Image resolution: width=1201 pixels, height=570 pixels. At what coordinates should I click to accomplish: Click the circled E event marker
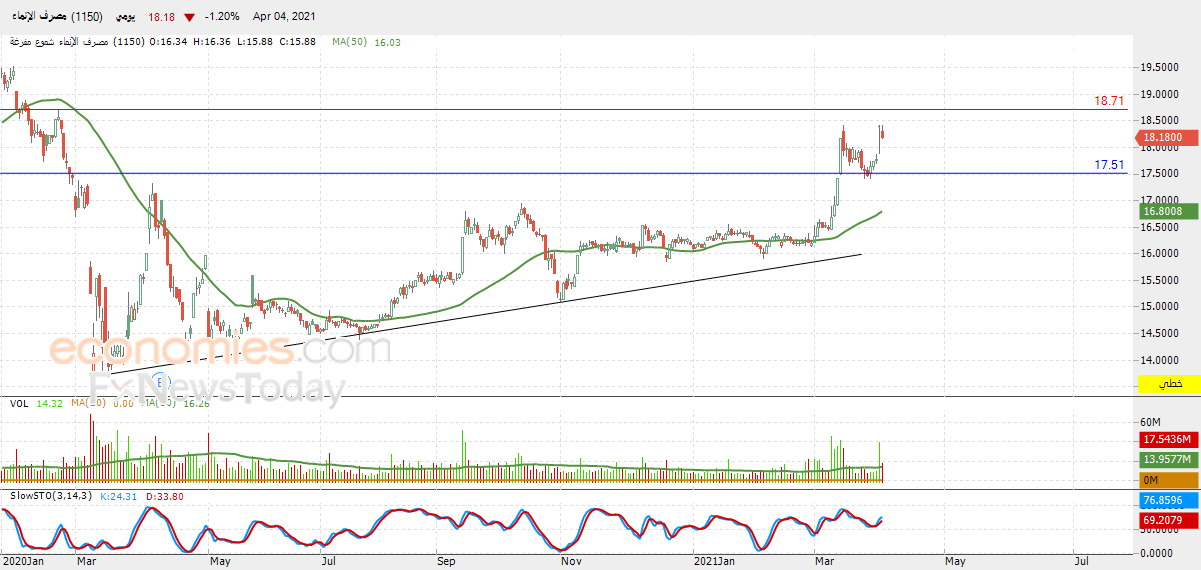(x=161, y=381)
